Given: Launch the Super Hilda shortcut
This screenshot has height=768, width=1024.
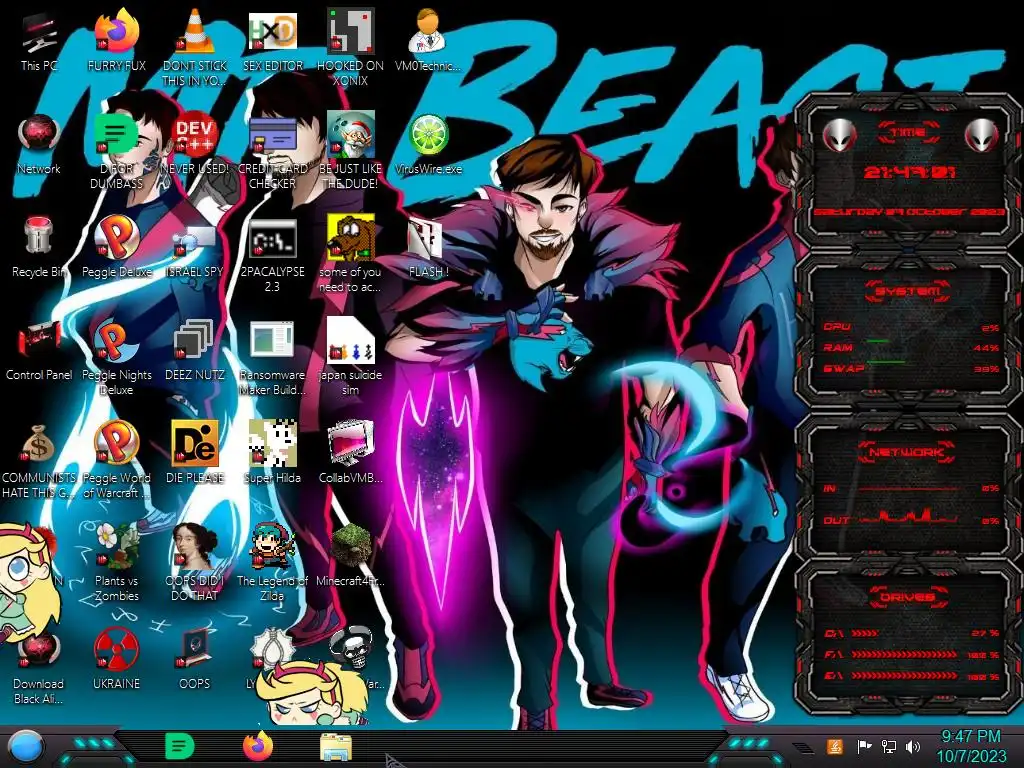Looking at the screenshot, I should click(x=273, y=453).
